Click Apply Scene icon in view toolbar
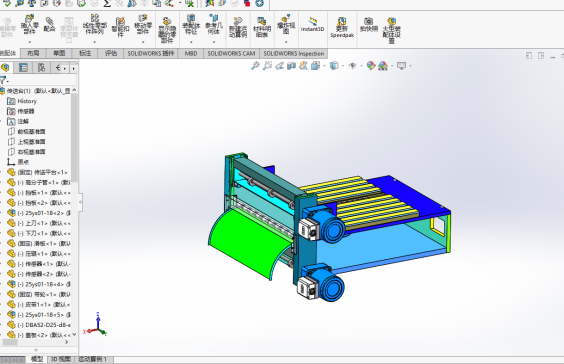 [383, 65]
